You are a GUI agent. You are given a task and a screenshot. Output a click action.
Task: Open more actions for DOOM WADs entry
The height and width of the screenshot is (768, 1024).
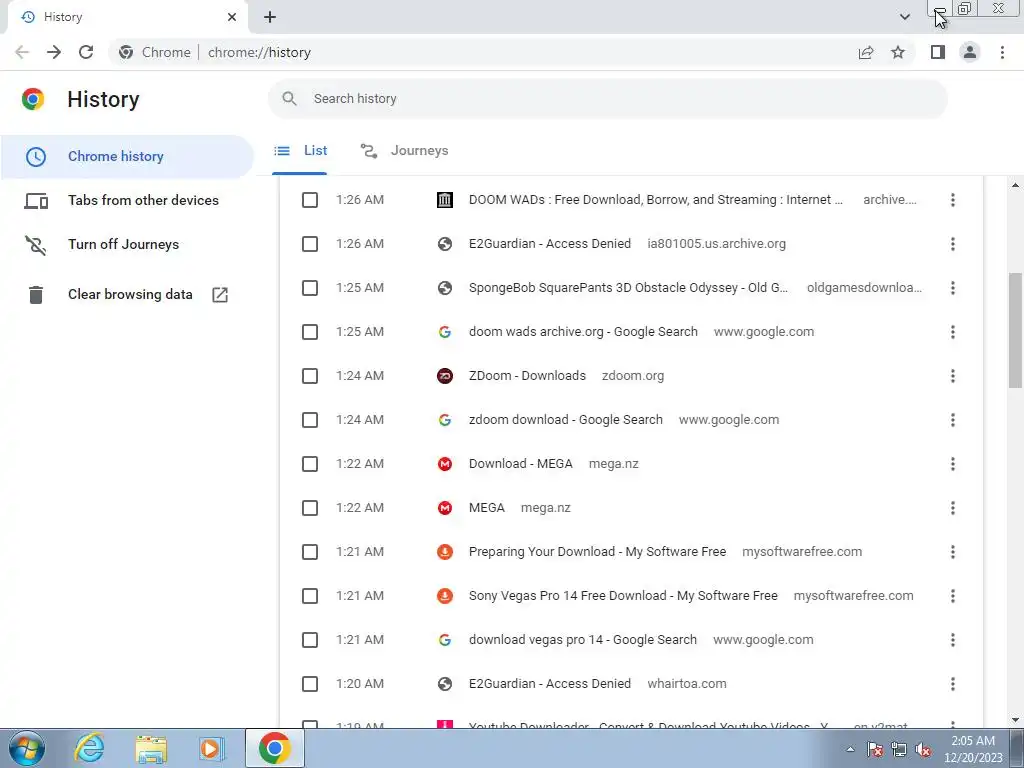(x=953, y=200)
